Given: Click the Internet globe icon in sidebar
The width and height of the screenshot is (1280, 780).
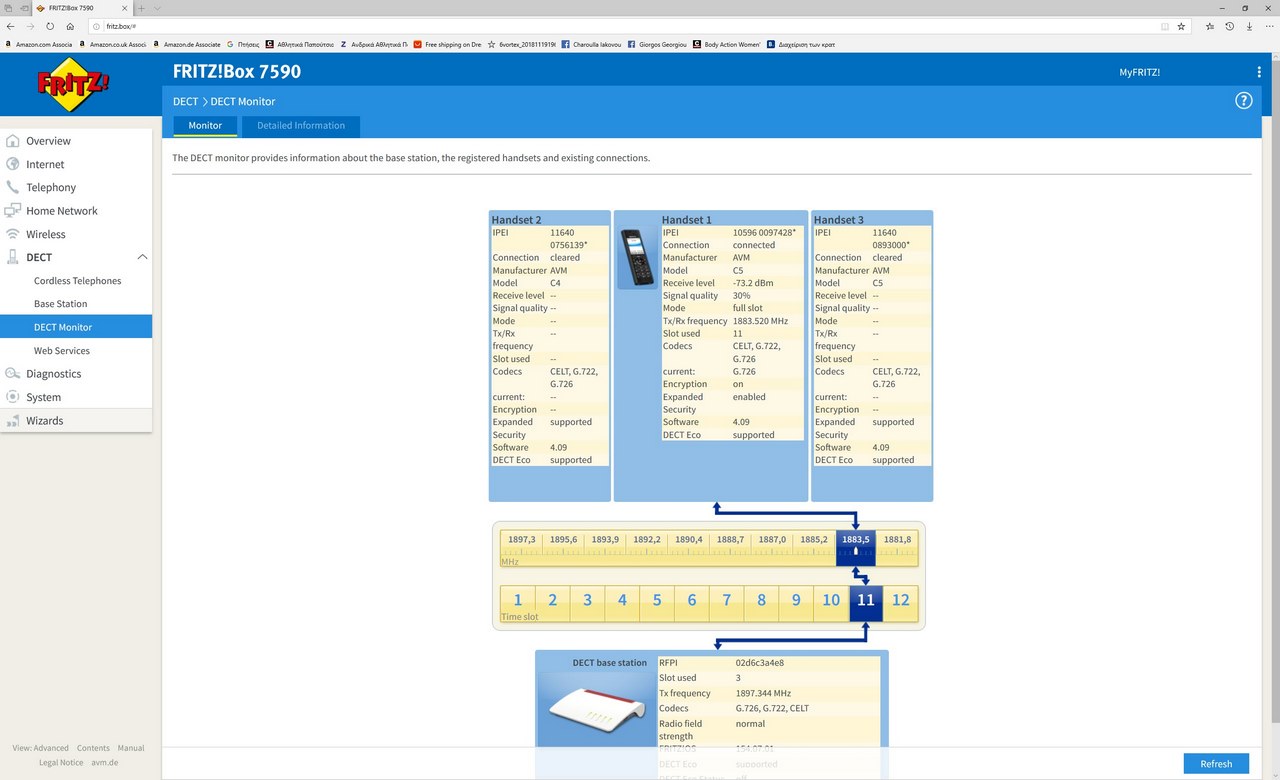Looking at the screenshot, I should [x=13, y=164].
